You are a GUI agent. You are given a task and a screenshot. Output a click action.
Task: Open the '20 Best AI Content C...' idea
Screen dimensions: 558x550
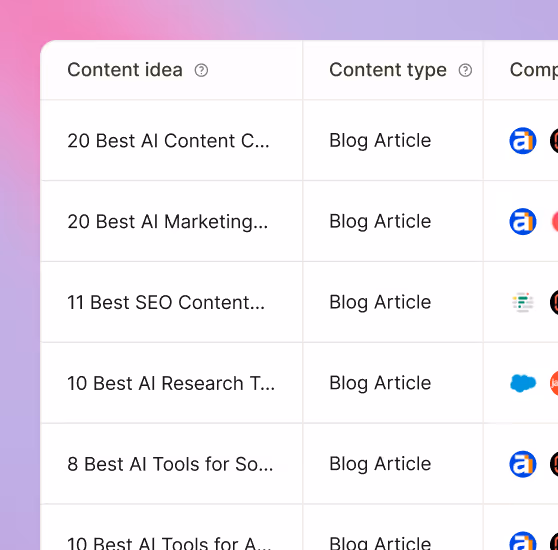(x=168, y=141)
